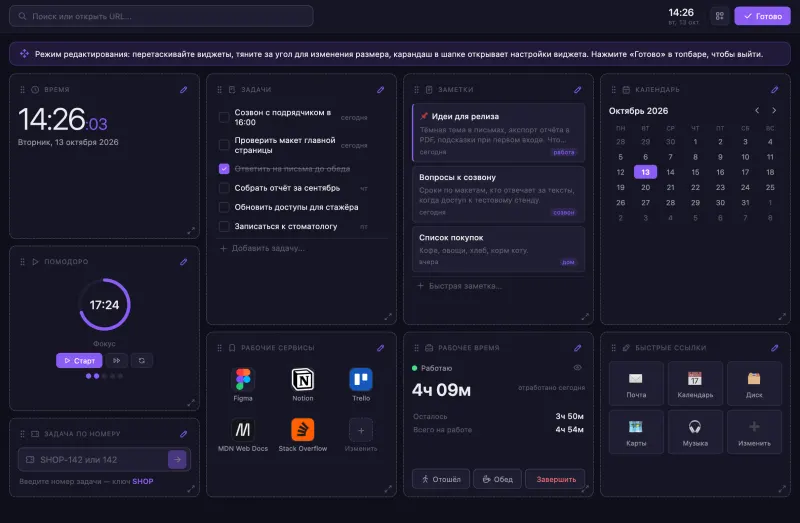Image resolution: width=800 pixels, height=523 pixels.
Task: Reset the pomodoro timer with the refresh icon
Action: (142, 361)
